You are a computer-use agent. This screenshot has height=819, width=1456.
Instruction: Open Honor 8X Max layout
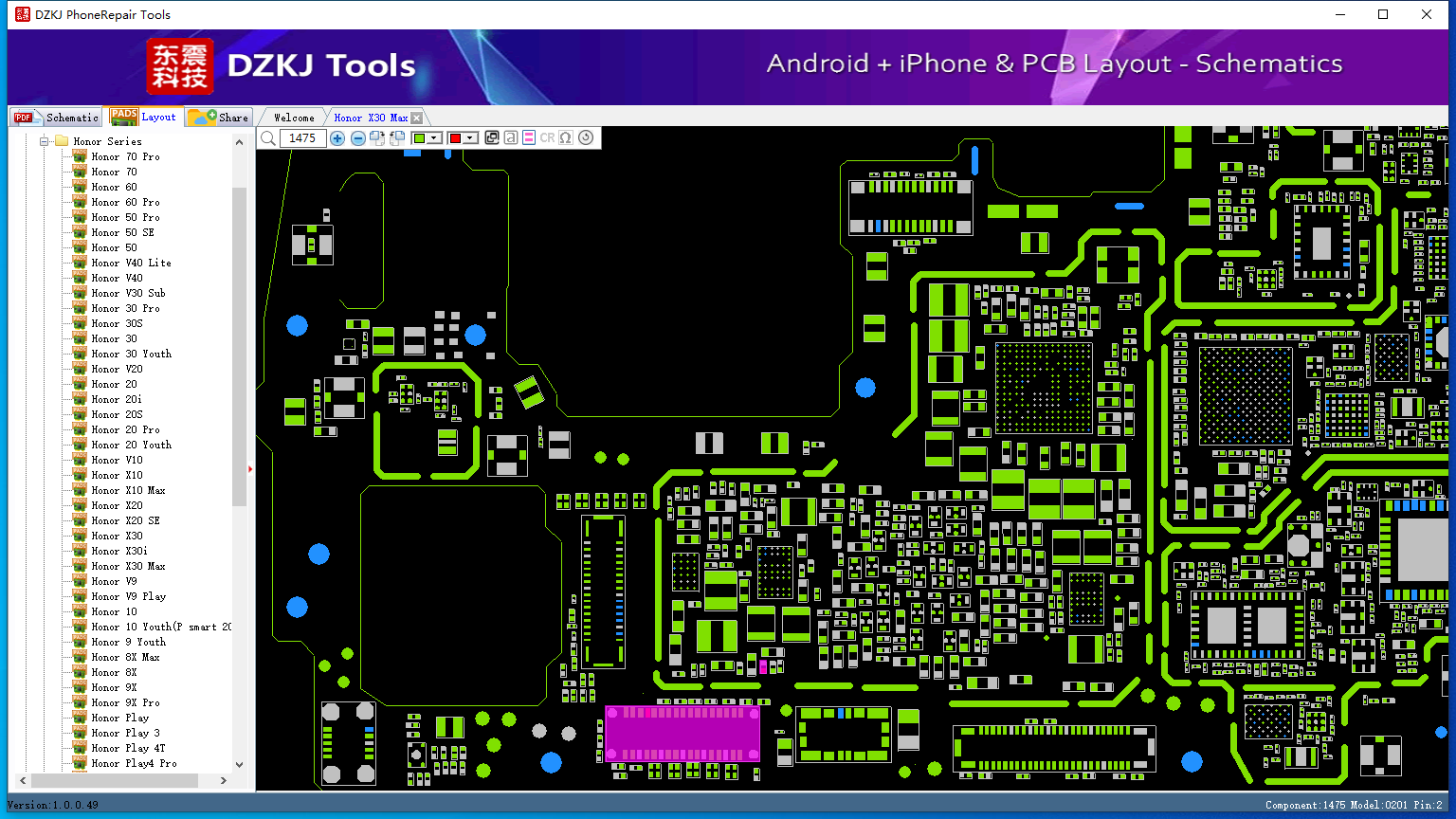click(125, 657)
